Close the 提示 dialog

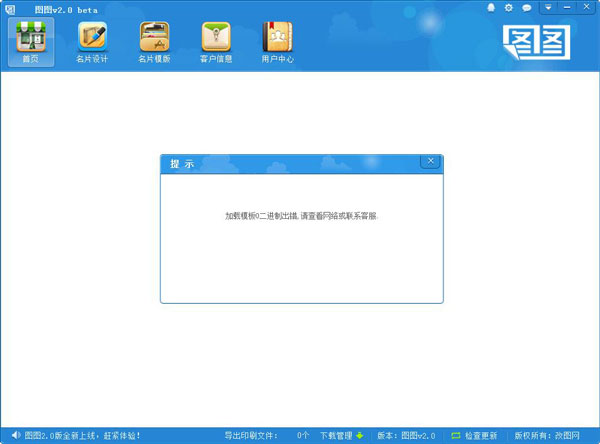pyautogui.click(x=430, y=161)
